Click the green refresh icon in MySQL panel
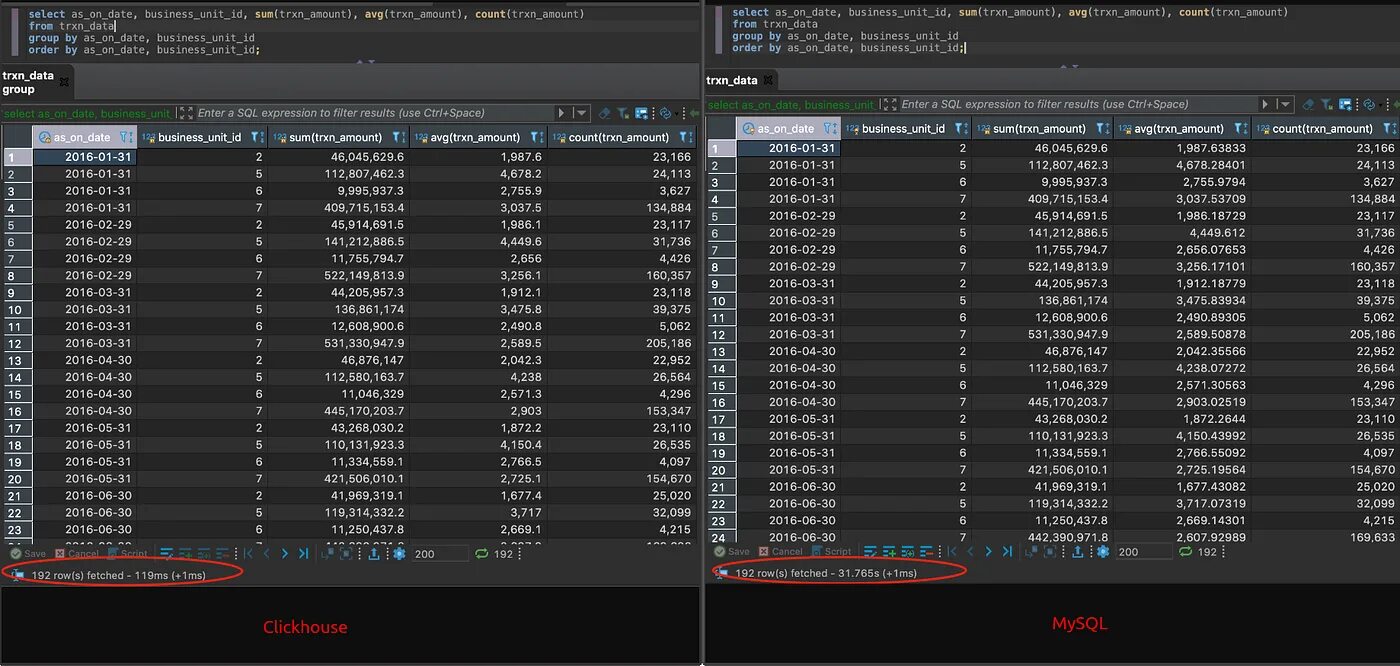Screen dimensions: 1400x666 tap(1186, 551)
